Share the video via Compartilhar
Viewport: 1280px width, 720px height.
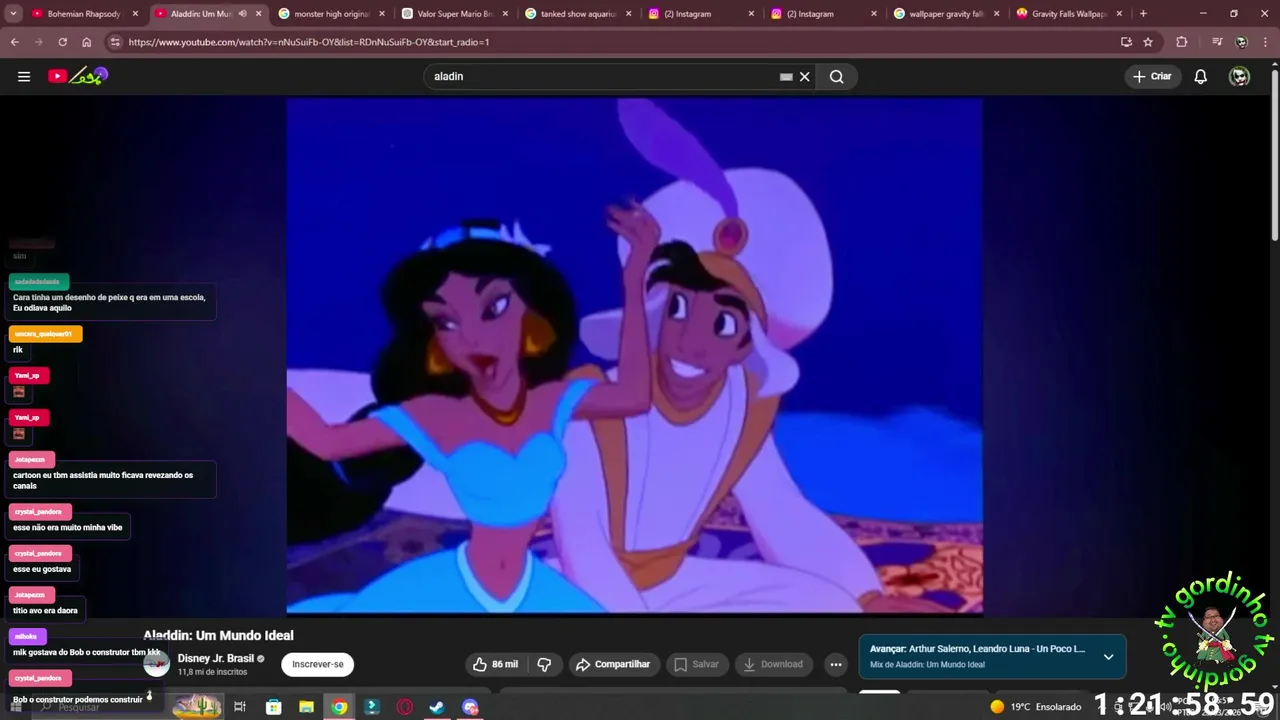613,664
